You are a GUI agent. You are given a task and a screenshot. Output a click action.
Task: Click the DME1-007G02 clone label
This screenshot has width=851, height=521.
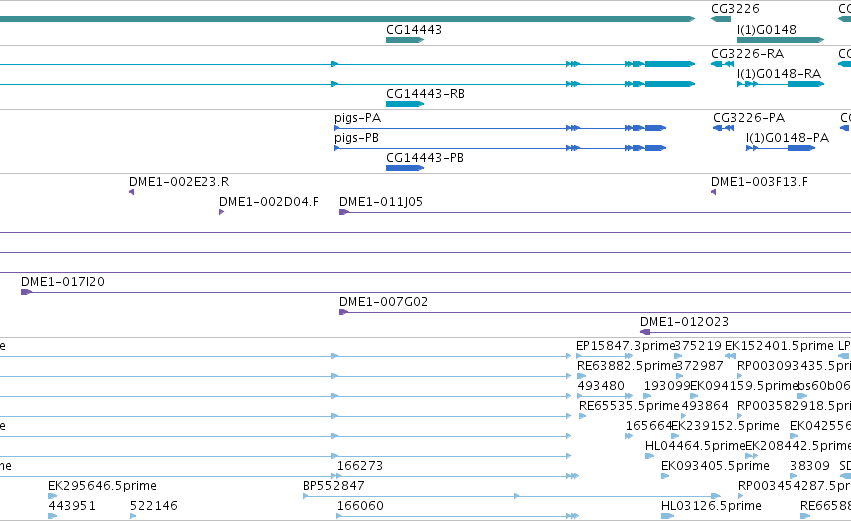384,302
